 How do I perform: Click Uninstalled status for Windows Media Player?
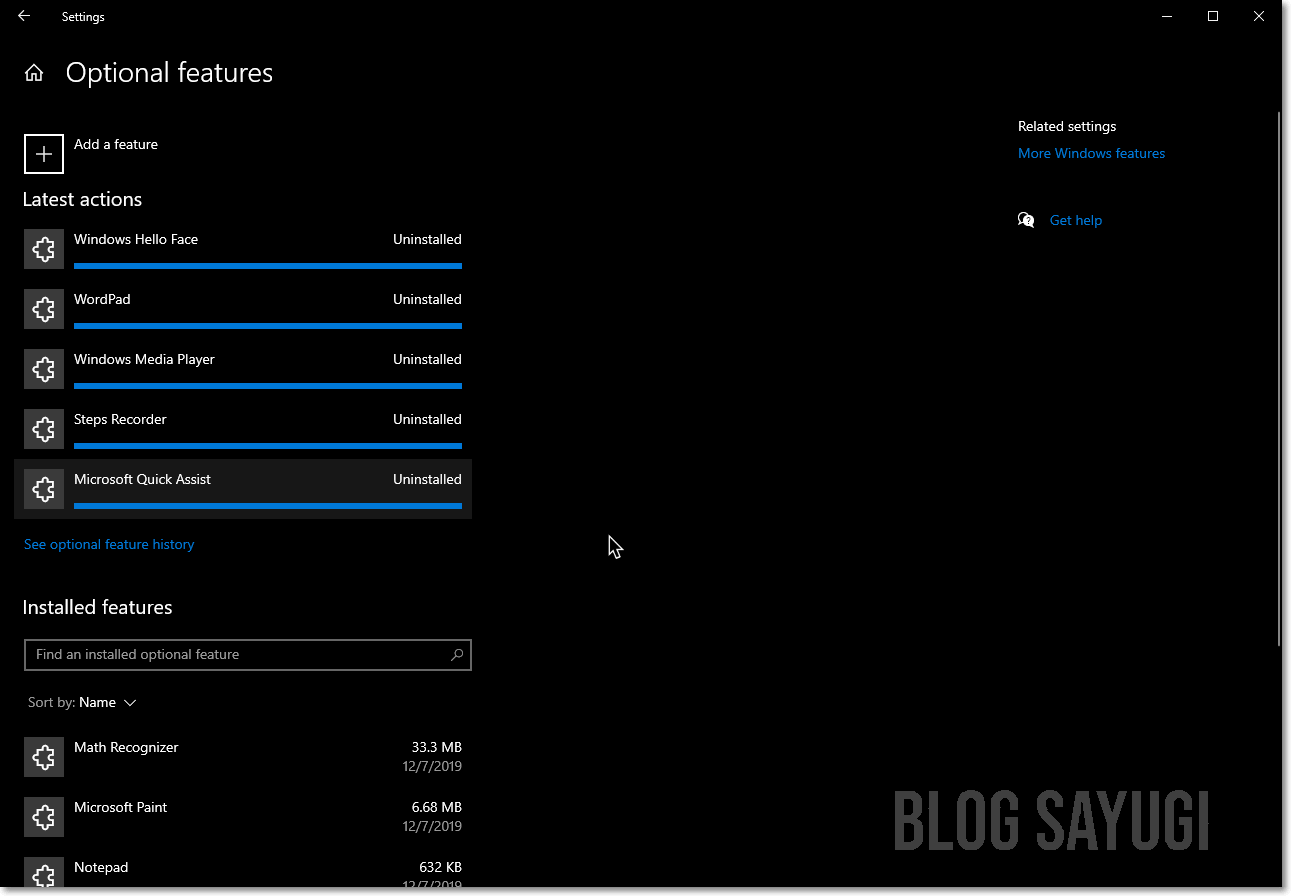(427, 359)
